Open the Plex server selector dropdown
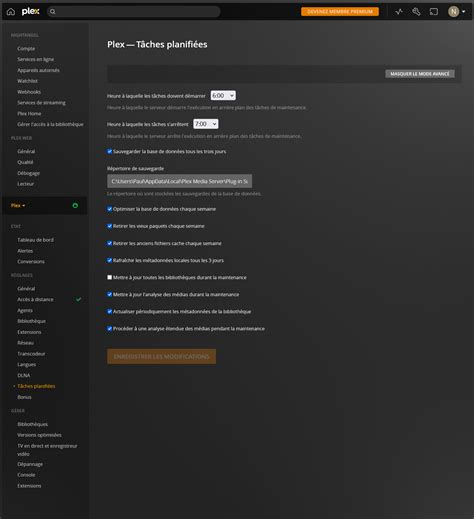The image size is (474, 519). point(18,205)
